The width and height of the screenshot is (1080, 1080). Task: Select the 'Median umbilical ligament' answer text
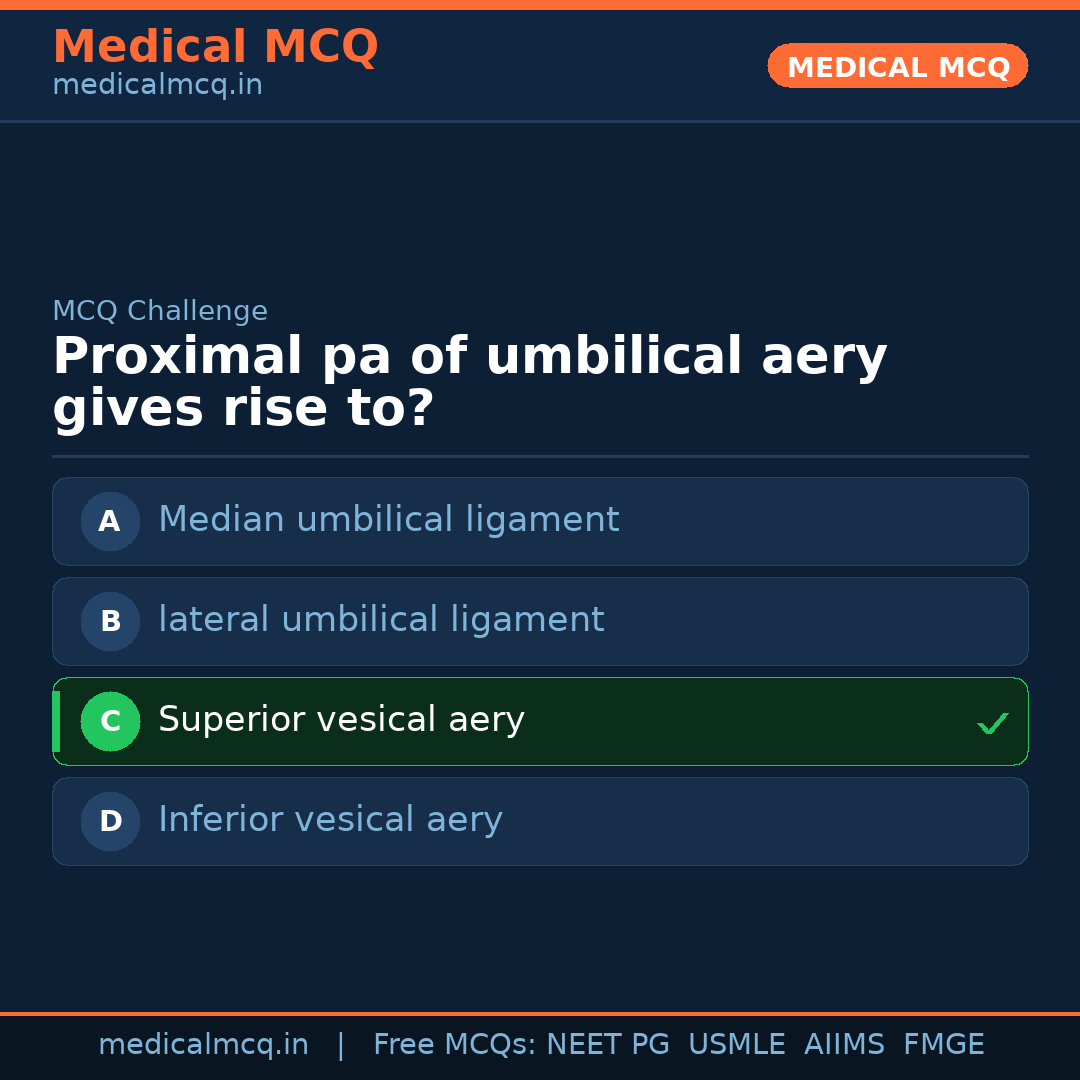click(388, 520)
